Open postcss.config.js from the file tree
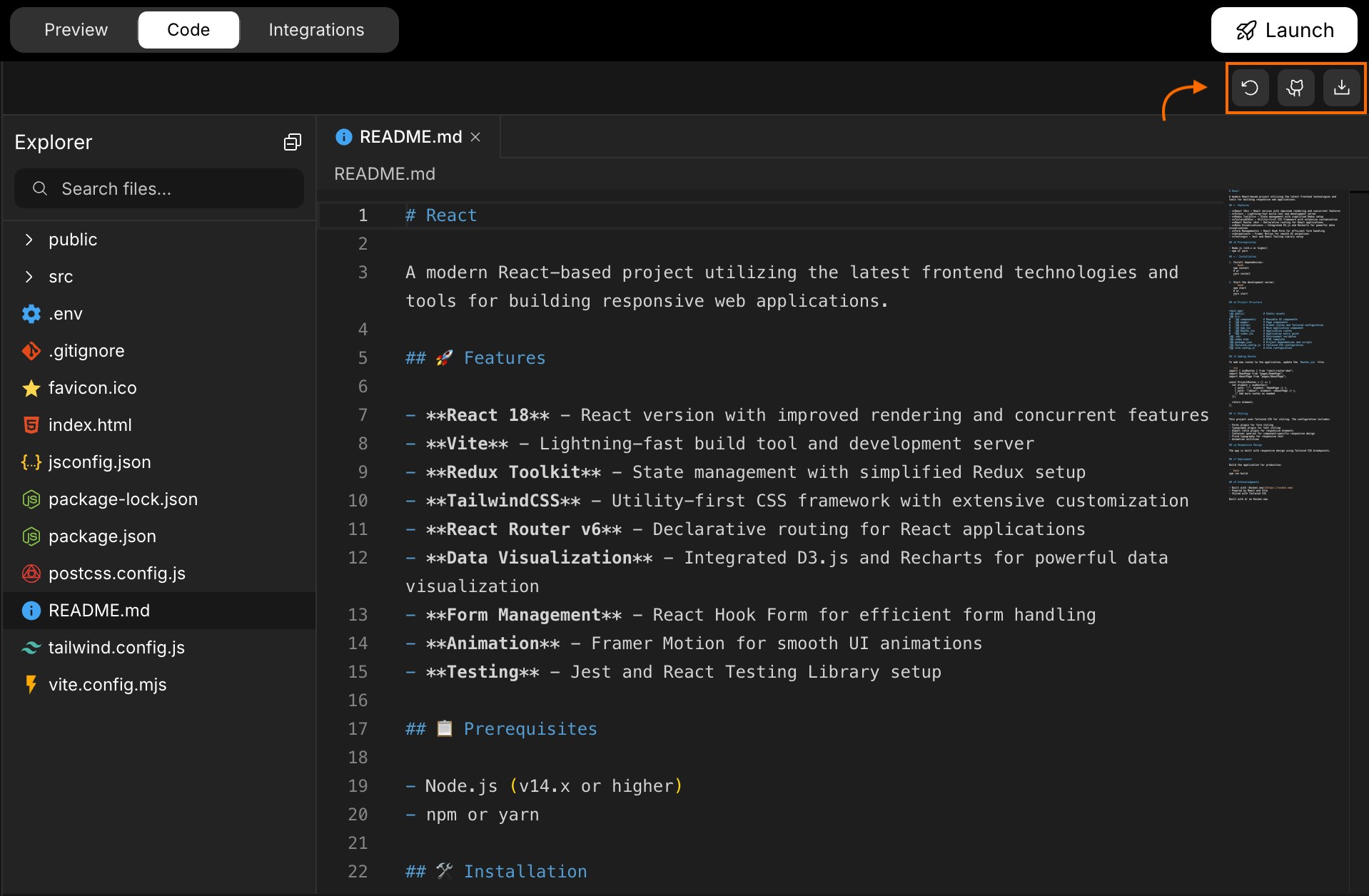The image size is (1369, 896). tap(117, 574)
